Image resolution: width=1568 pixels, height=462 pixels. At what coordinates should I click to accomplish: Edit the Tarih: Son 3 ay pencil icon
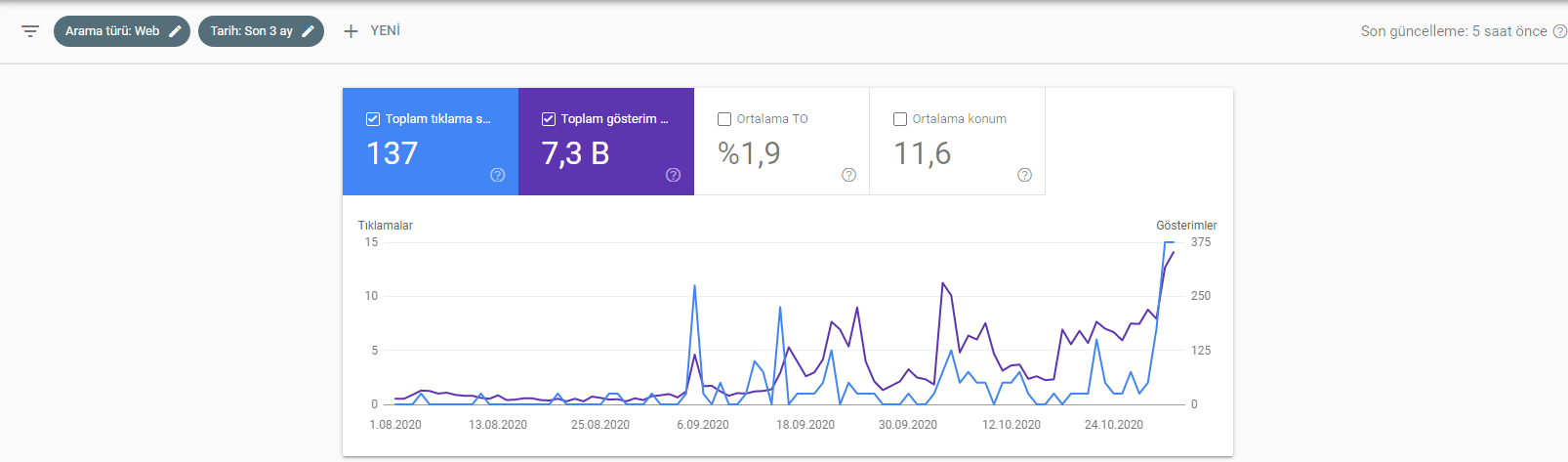coord(308,31)
